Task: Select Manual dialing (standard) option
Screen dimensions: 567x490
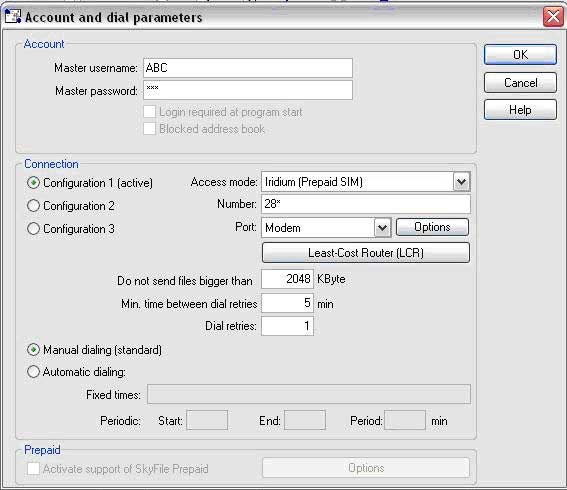Action: tap(33, 350)
